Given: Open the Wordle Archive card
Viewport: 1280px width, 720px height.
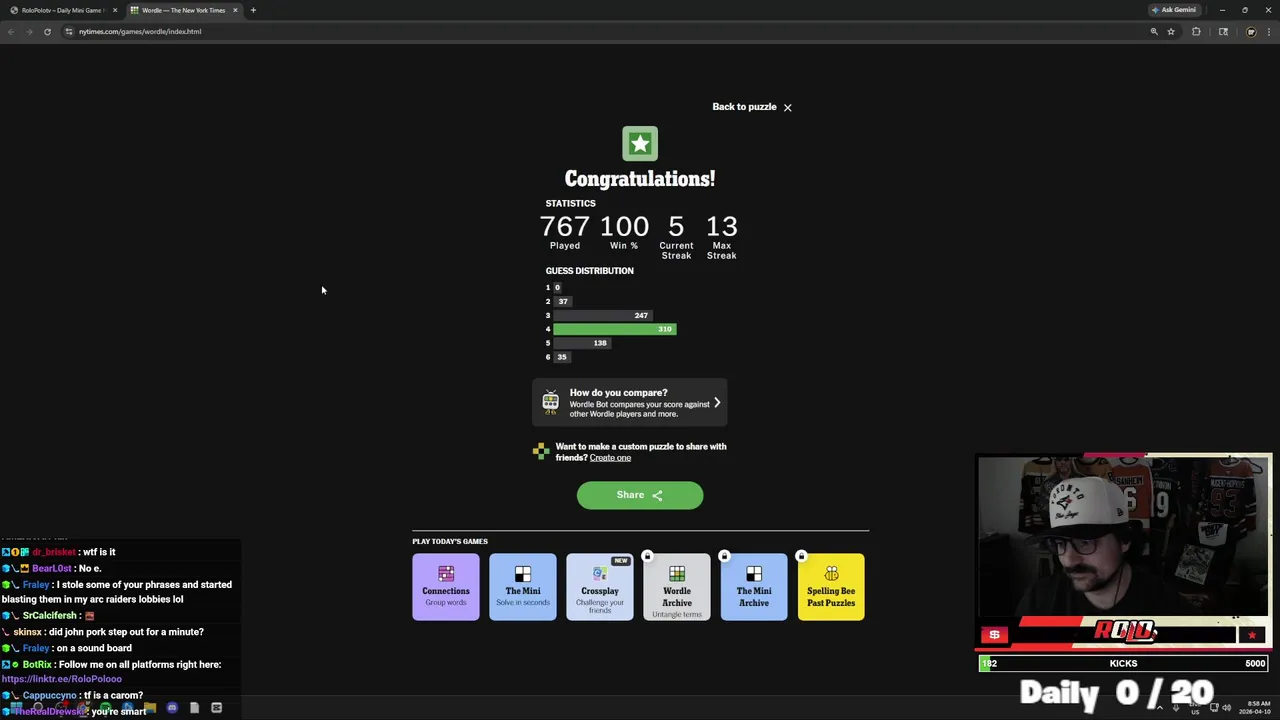Looking at the screenshot, I should coord(677,587).
